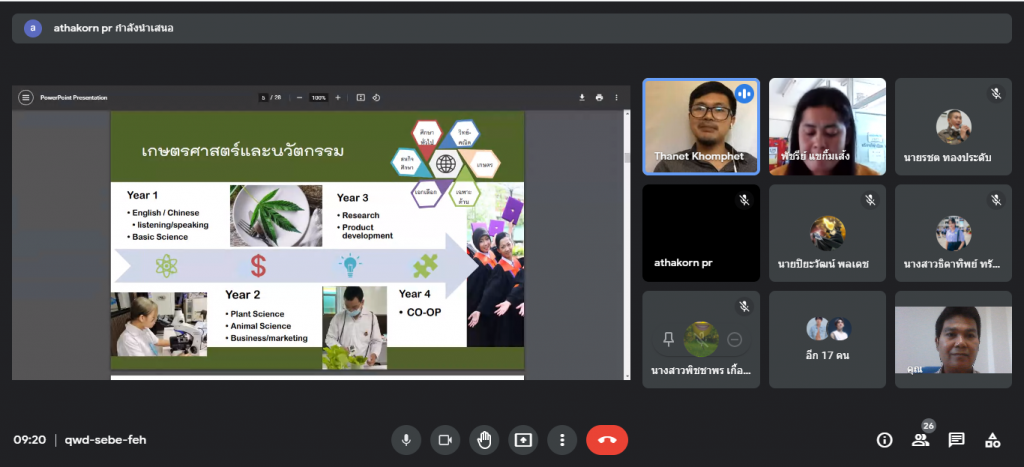Open the PDF viewer sidebar menu
Screen dimensions: 1024x467
click(x=26, y=97)
